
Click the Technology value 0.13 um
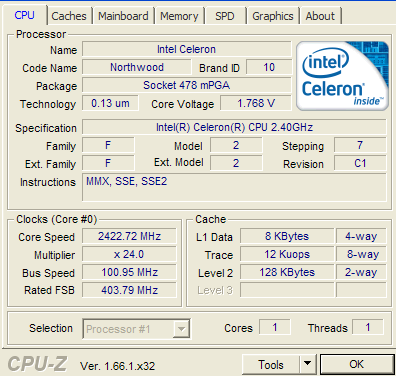point(110,103)
